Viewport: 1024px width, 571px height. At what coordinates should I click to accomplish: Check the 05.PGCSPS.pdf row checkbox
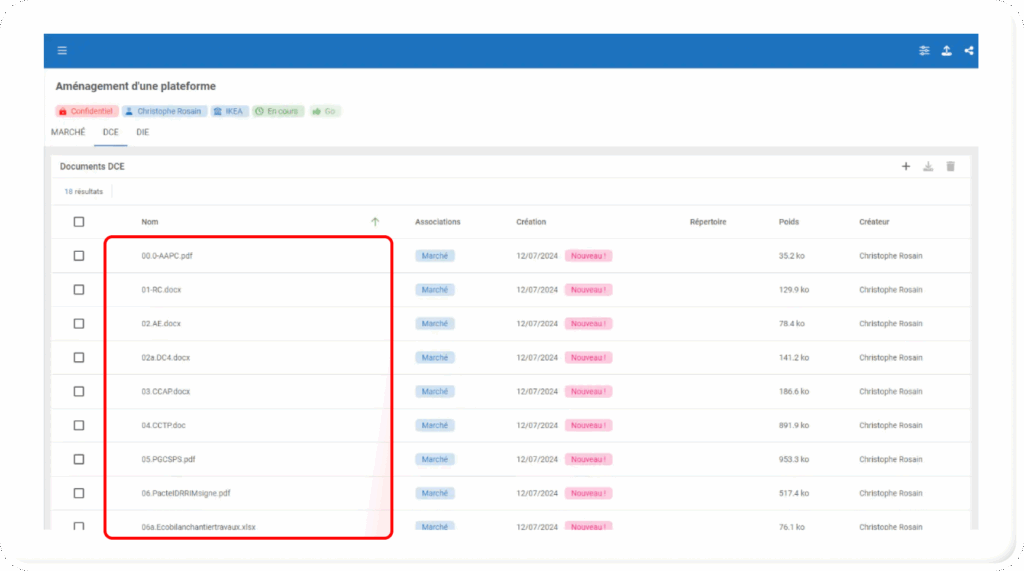tap(79, 460)
